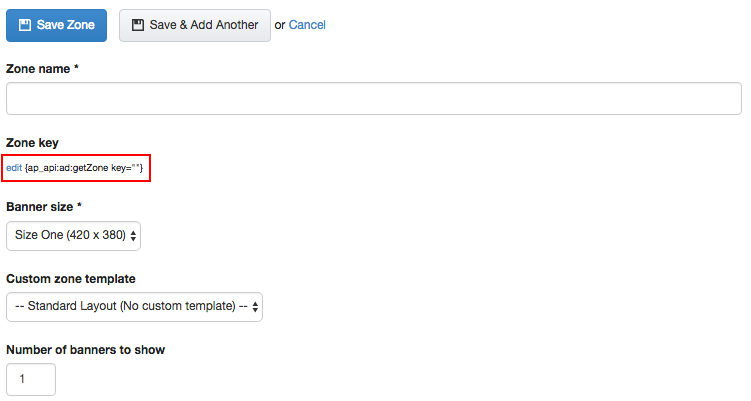
Task: Click the Zone key label
Action: 32,143
